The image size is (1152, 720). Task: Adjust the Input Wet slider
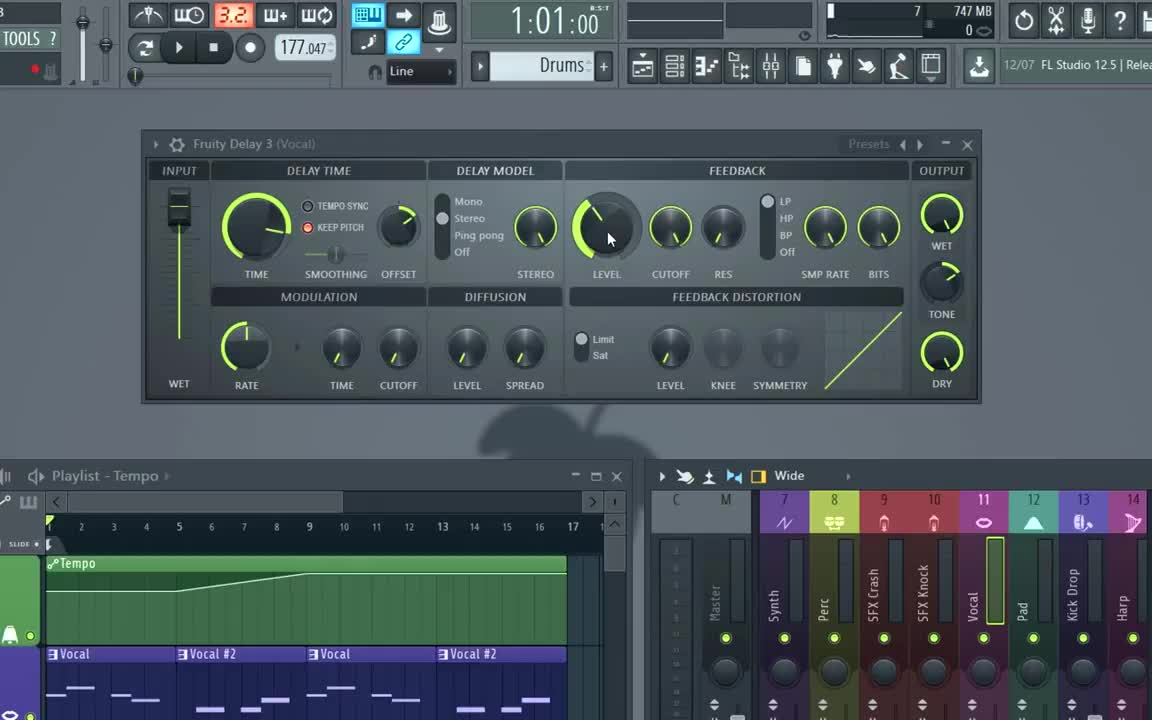click(x=179, y=208)
